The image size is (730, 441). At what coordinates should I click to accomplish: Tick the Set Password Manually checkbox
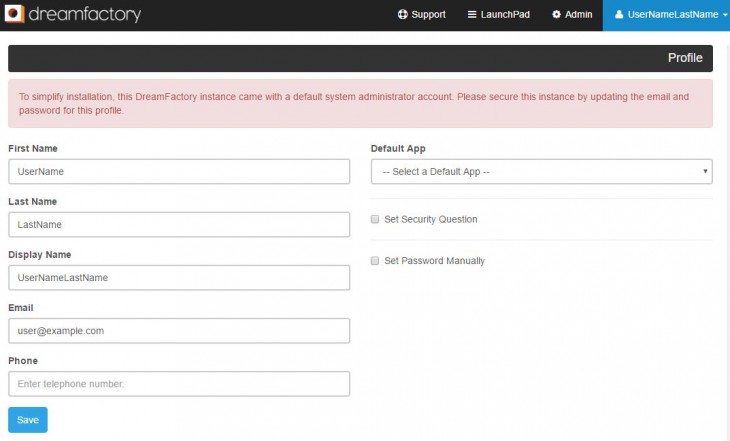coord(375,261)
